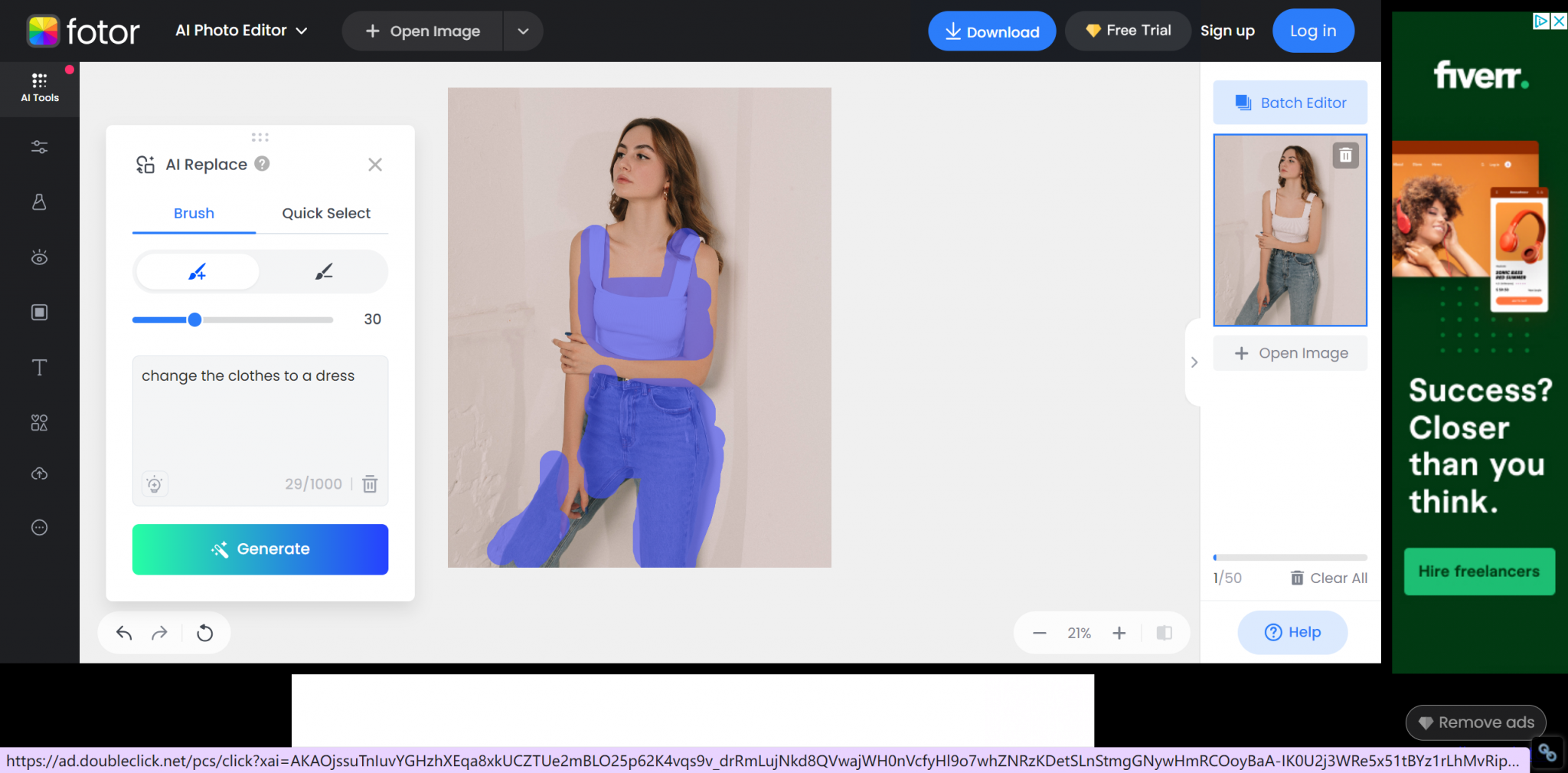
Task: Click the Generate button
Action: (260, 549)
